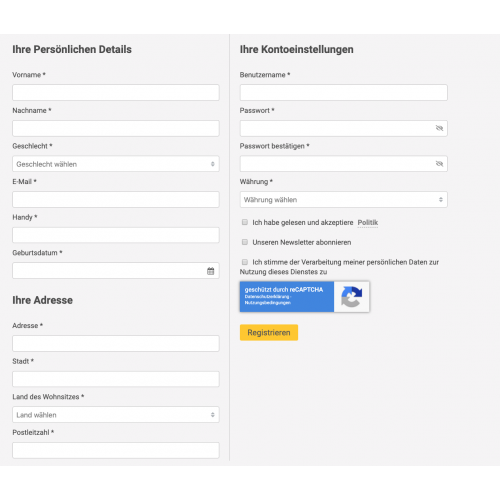Expand the Währung wählen dropdown
Viewport: 500px width, 500px height.
pyautogui.click(x=343, y=200)
